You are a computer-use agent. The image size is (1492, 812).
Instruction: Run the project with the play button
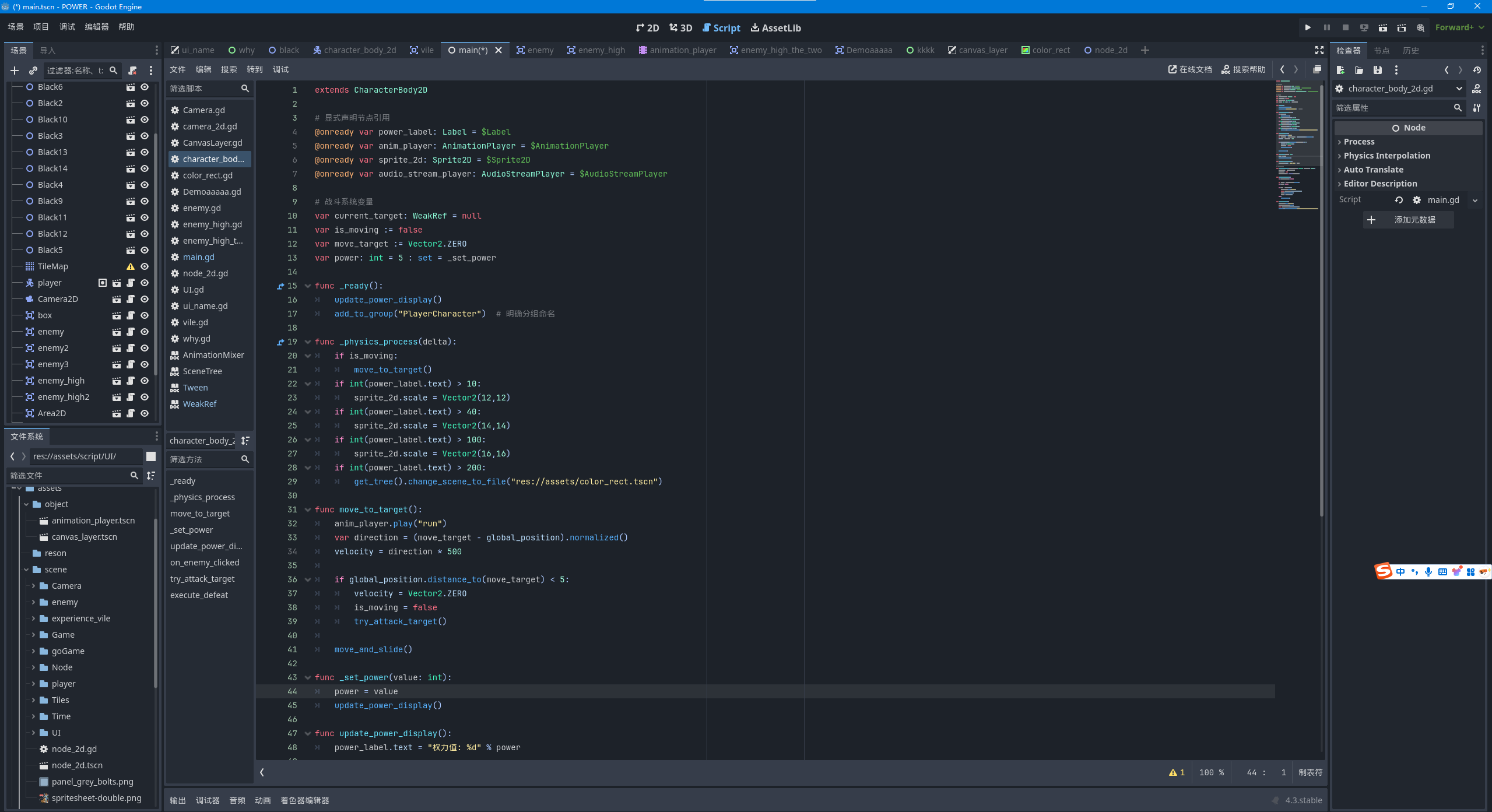pos(1308,27)
